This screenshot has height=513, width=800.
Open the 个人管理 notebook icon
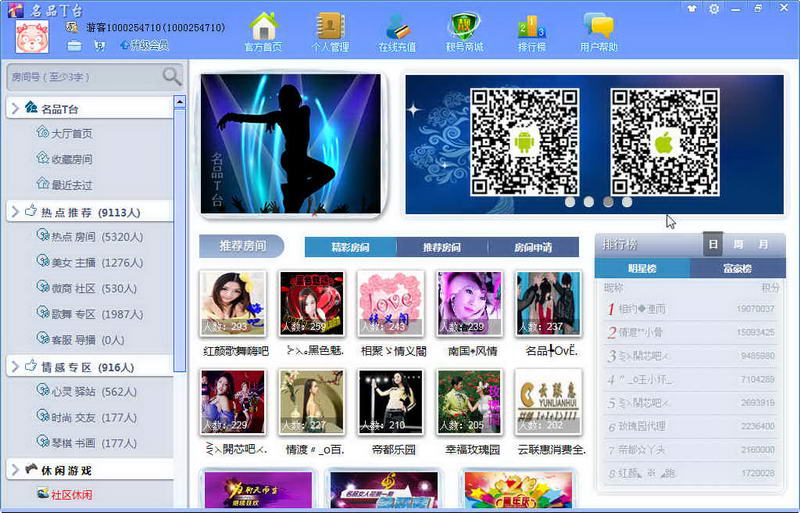click(330, 27)
